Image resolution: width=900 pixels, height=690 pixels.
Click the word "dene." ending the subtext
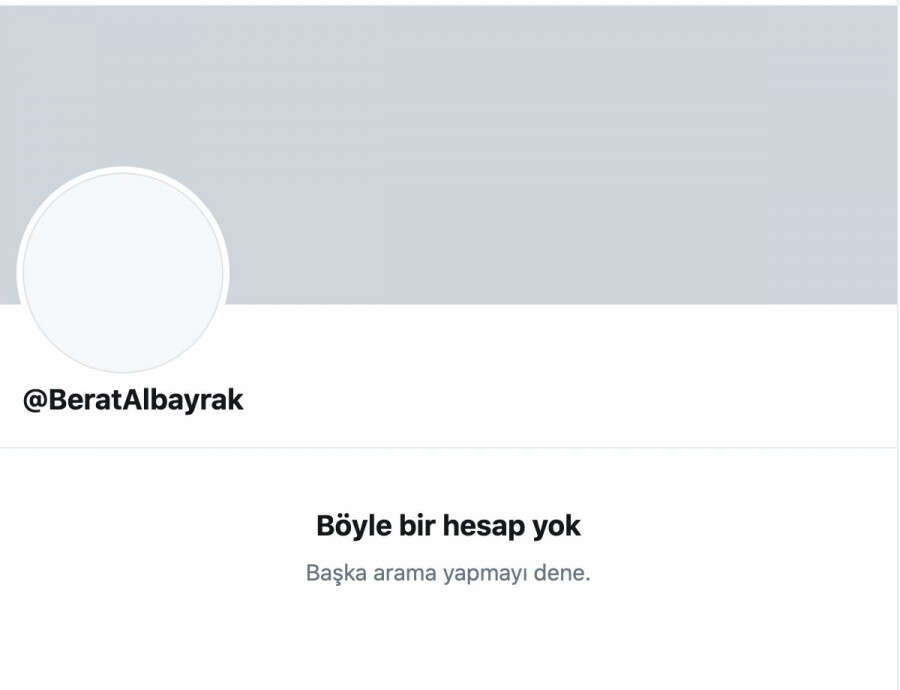[x=562, y=573]
